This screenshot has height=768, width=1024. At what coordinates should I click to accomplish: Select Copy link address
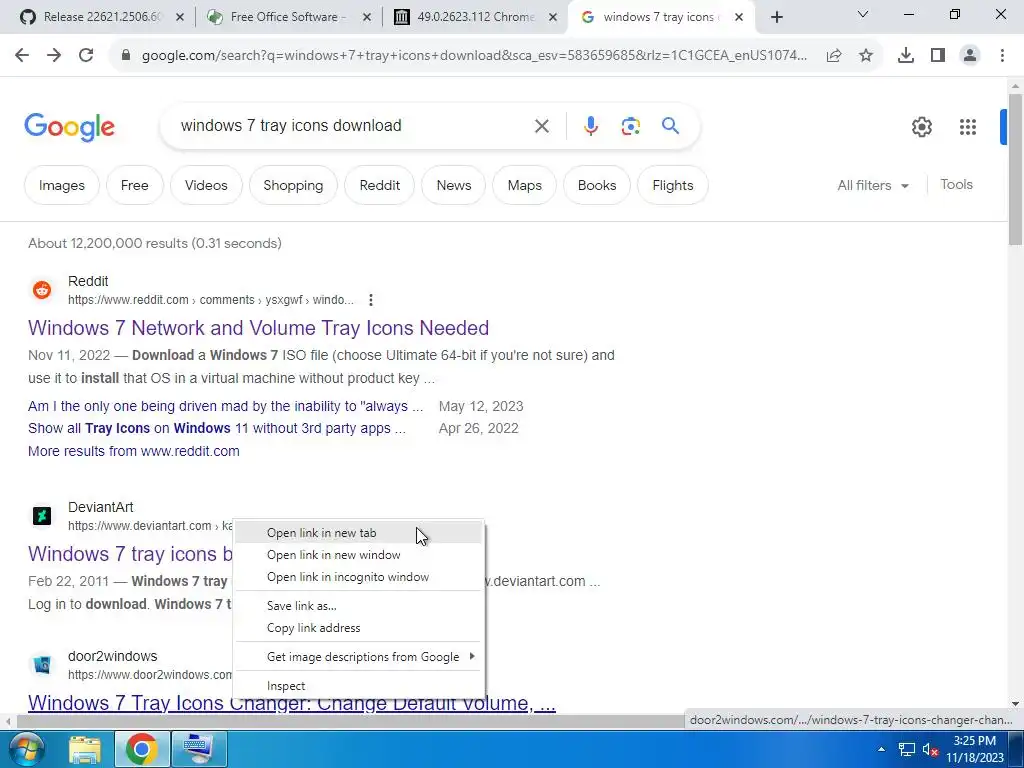pyautogui.click(x=358, y=628)
